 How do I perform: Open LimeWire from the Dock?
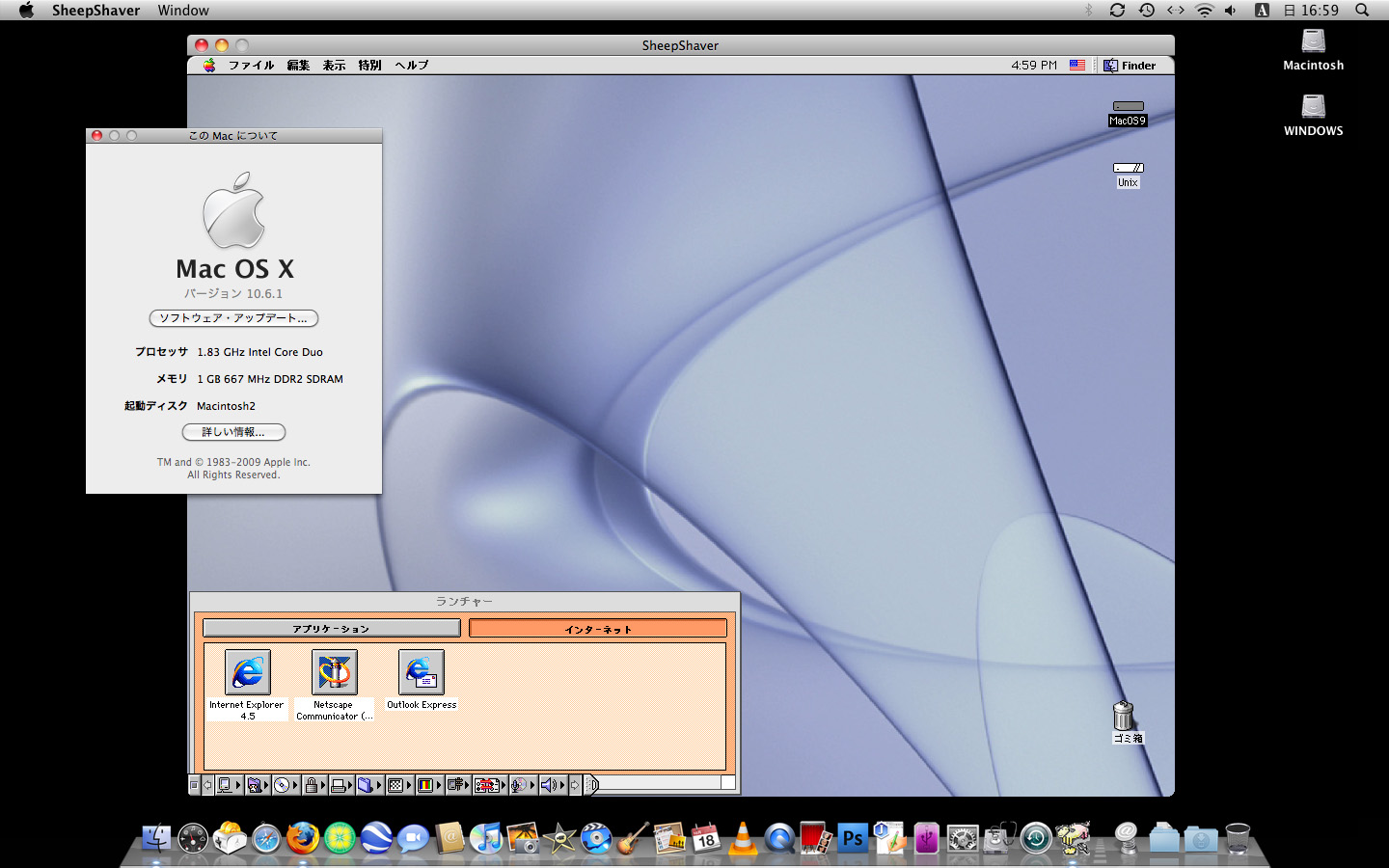(x=340, y=838)
